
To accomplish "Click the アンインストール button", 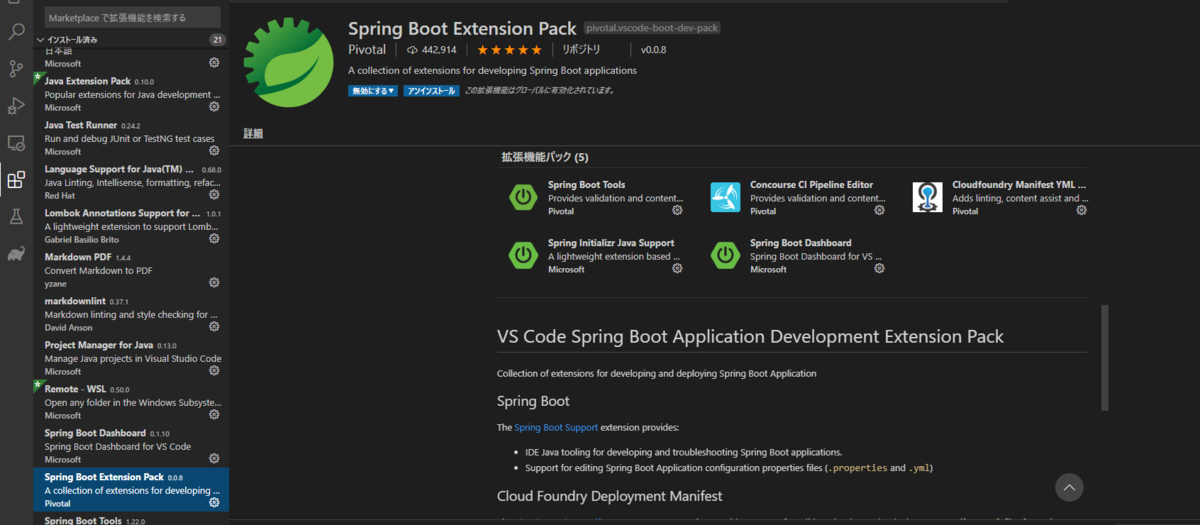I will point(430,90).
